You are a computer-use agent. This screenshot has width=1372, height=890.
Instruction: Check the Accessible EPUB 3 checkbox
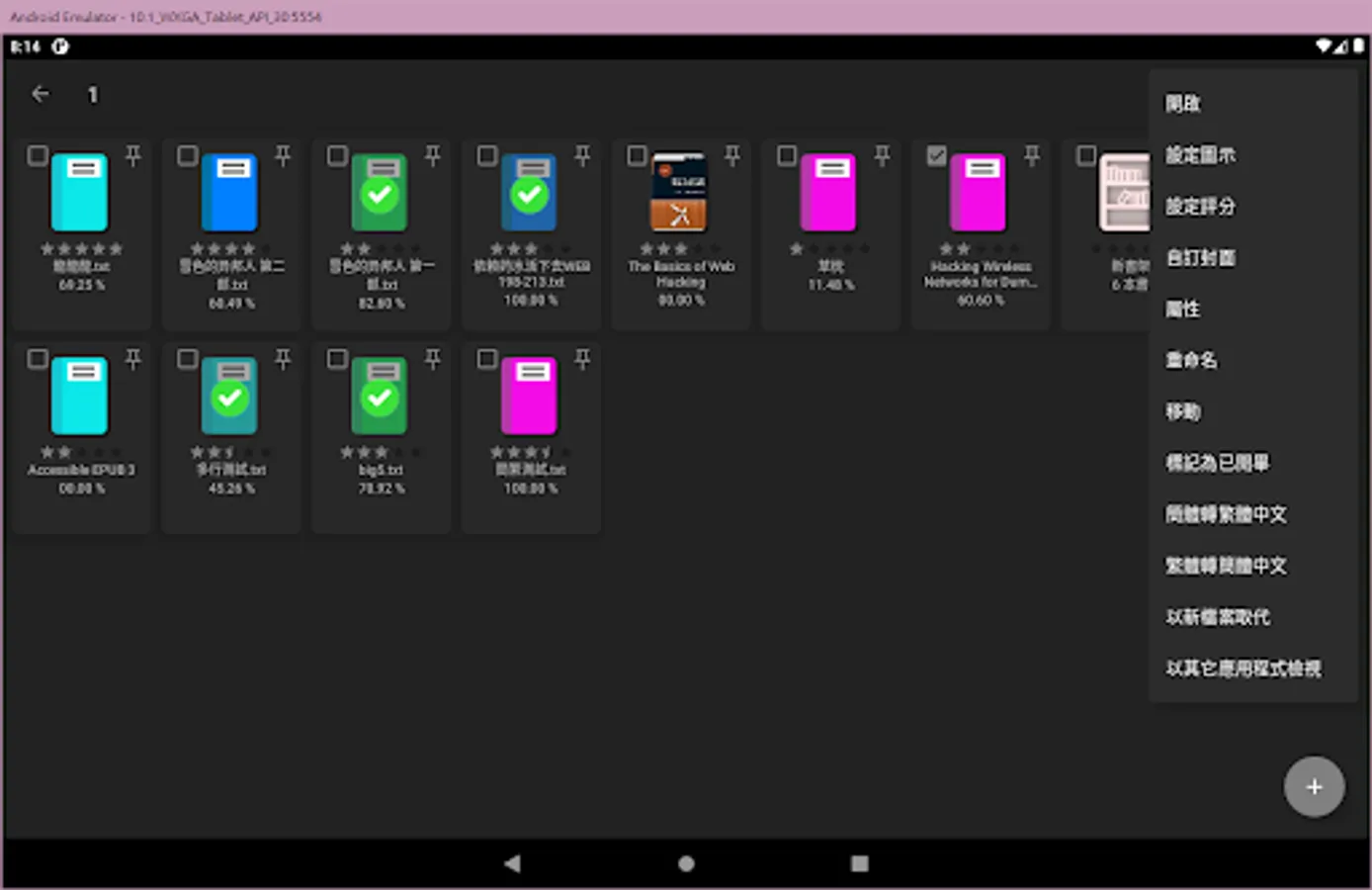click(x=38, y=359)
